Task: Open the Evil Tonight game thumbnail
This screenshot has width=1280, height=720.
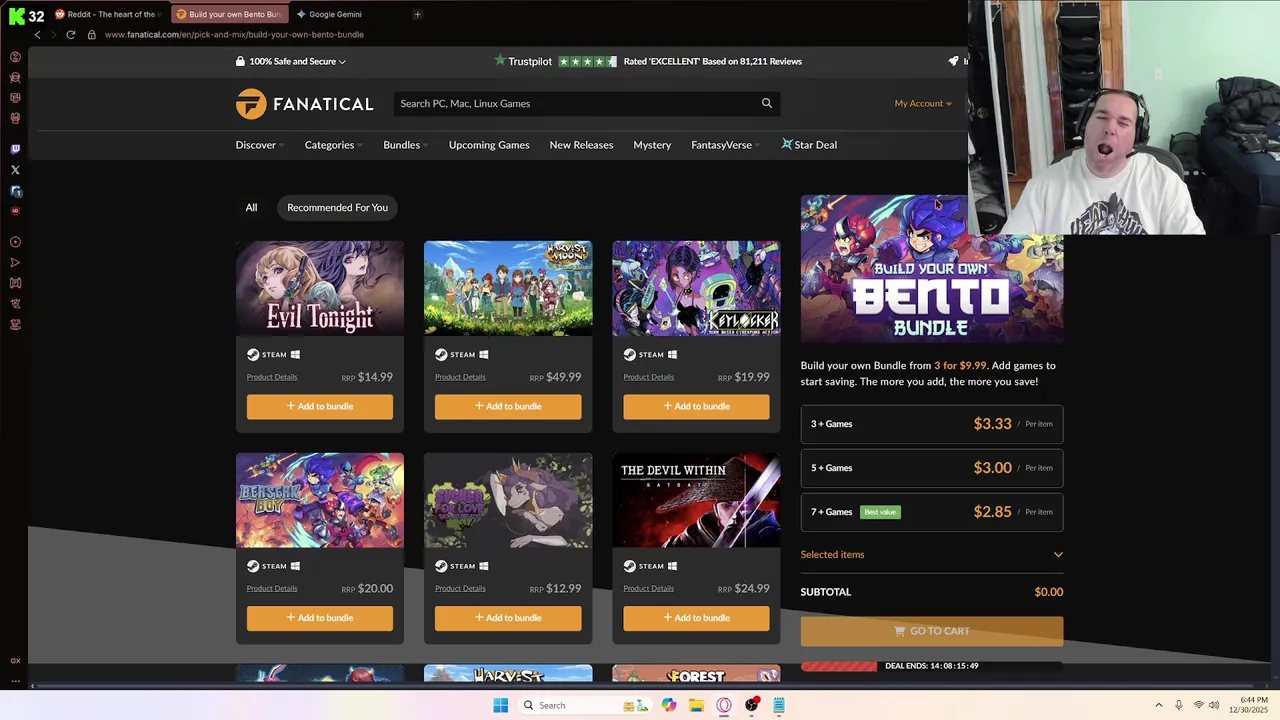Action: point(320,288)
